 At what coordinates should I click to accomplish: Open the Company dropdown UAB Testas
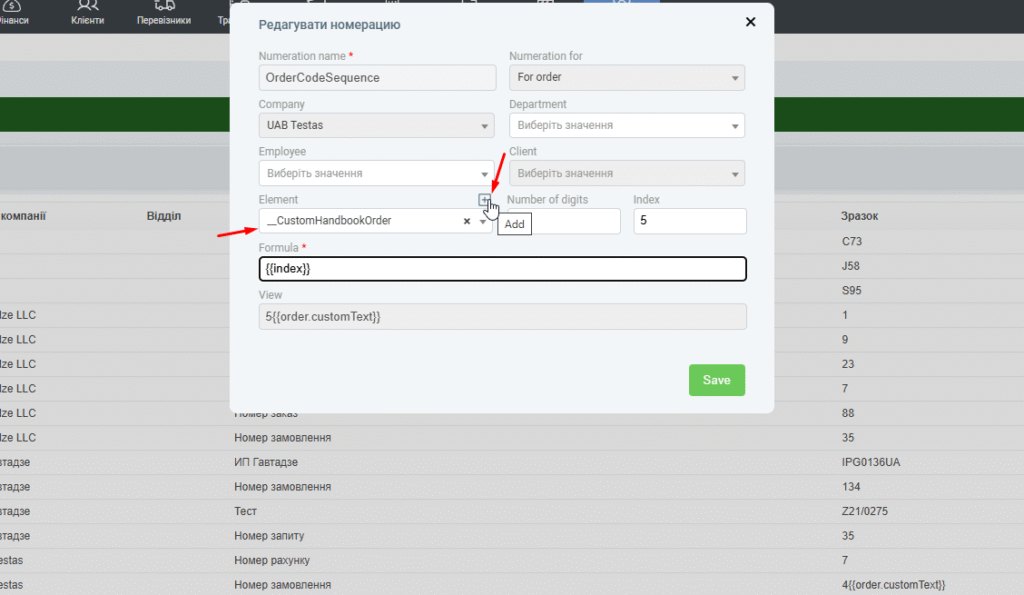(376, 125)
